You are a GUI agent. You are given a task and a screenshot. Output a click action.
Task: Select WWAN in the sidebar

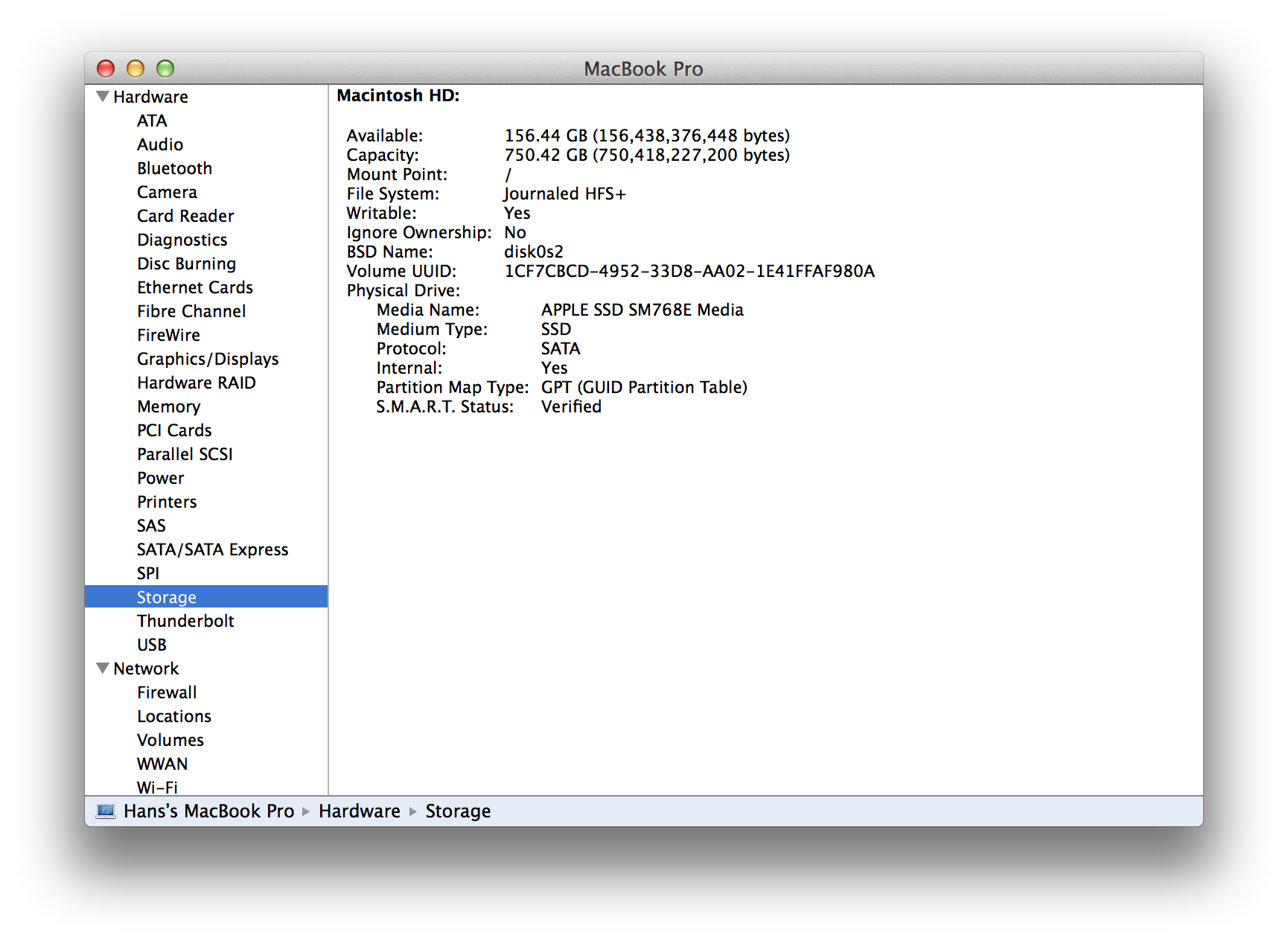click(x=162, y=764)
